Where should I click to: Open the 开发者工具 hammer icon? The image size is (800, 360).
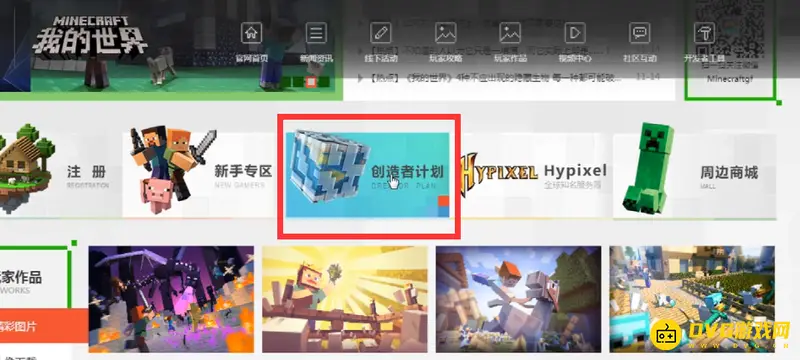pos(705,33)
